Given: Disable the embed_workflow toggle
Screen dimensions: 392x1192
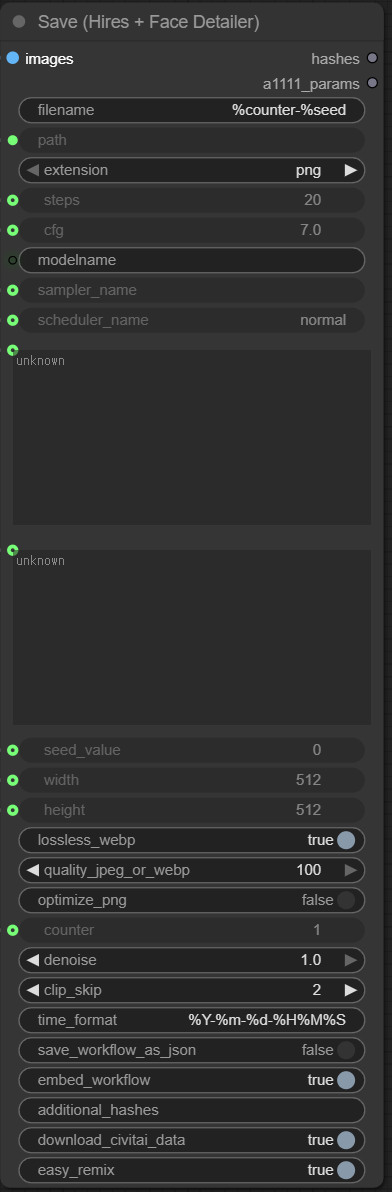Looking at the screenshot, I should 346,1080.
